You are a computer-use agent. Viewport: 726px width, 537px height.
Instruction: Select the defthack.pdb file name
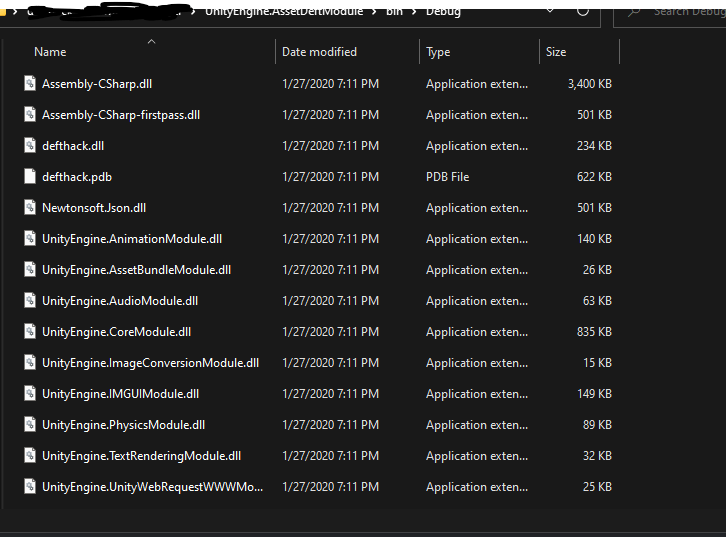77,177
